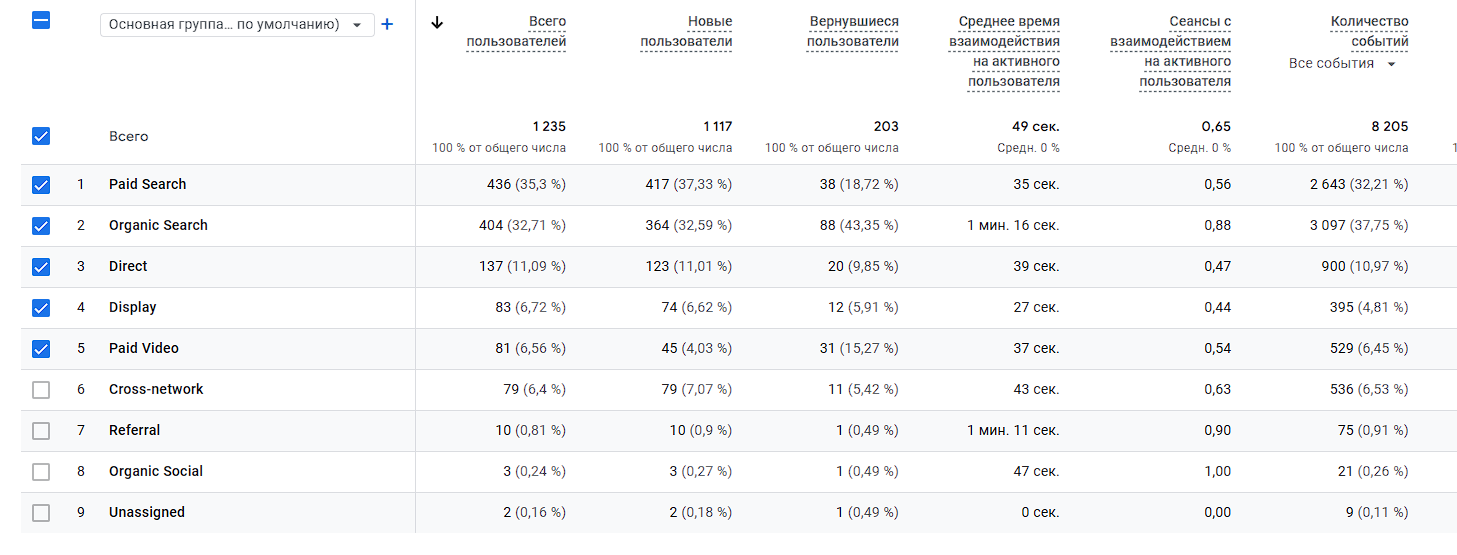The height and width of the screenshot is (555, 1457).
Task: Toggle the checkbox on the 'Всего' totals row
Action: point(41,137)
